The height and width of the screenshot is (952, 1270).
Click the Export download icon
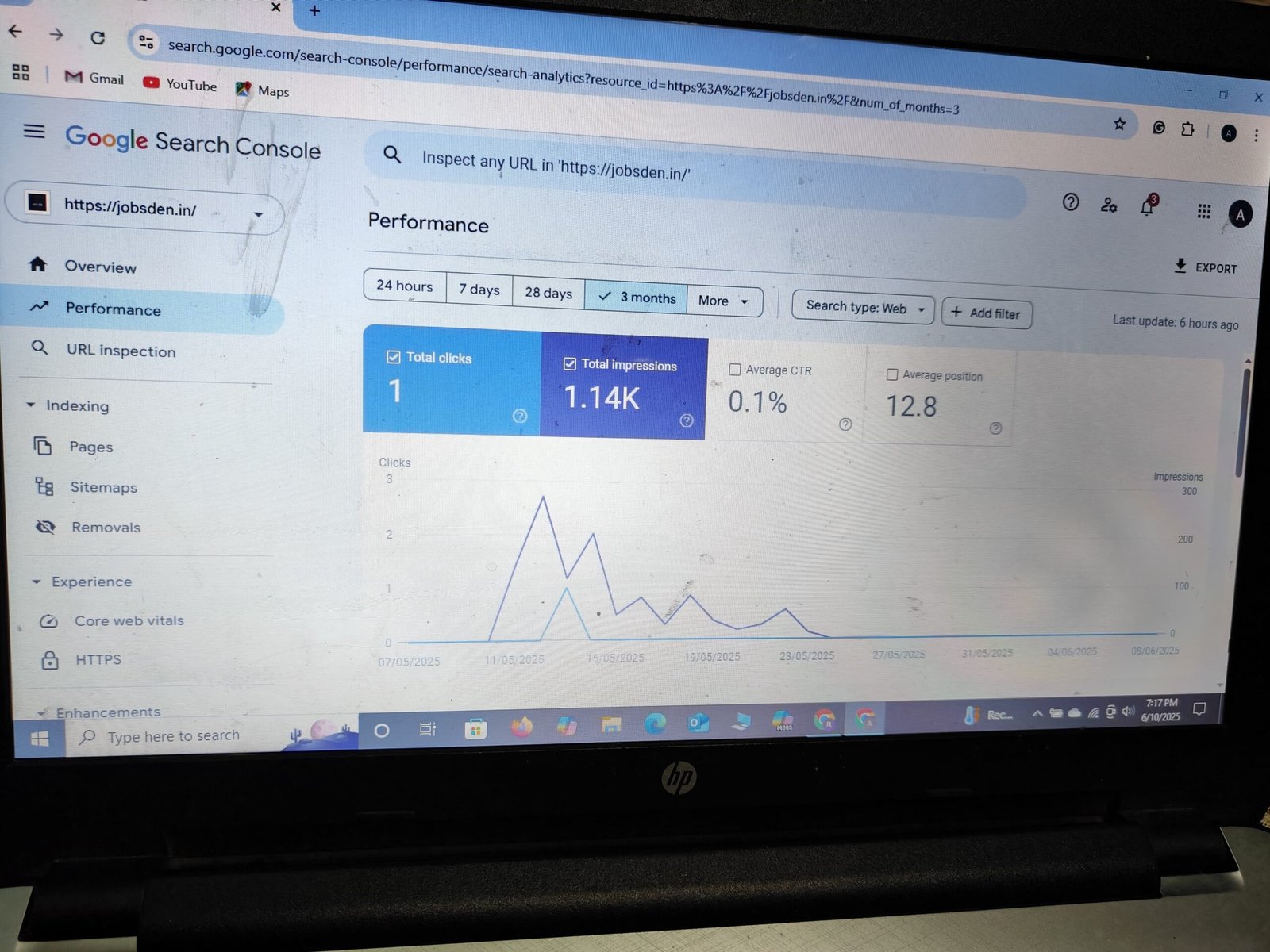click(x=1180, y=266)
